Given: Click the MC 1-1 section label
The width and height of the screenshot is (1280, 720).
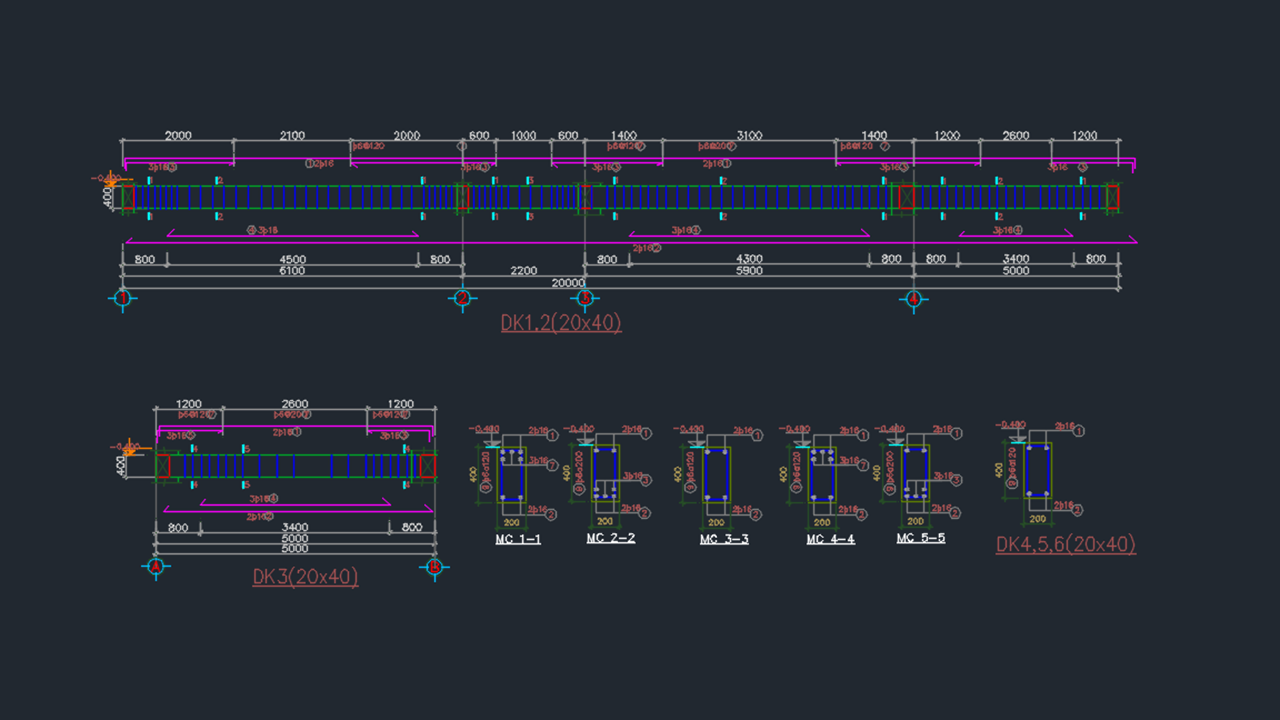Looking at the screenshot, I should [x=518, y=540].
